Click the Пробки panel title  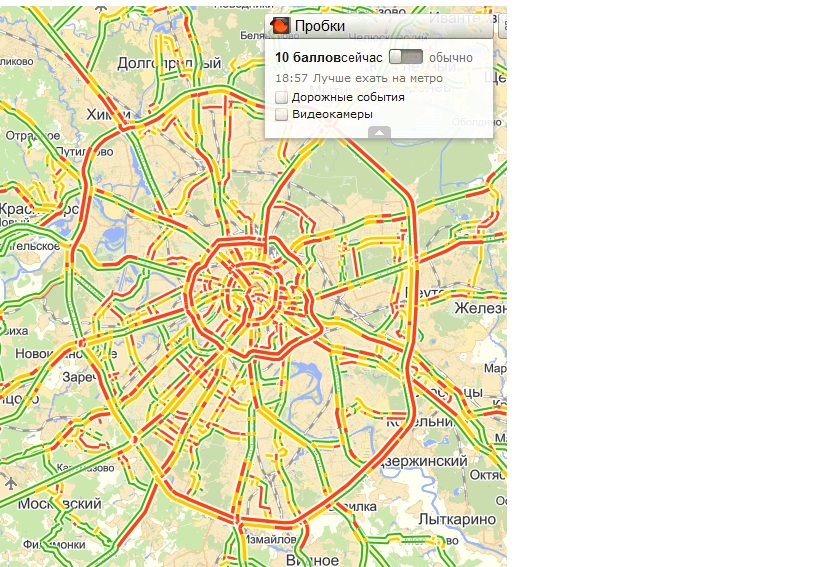[320, 26]
